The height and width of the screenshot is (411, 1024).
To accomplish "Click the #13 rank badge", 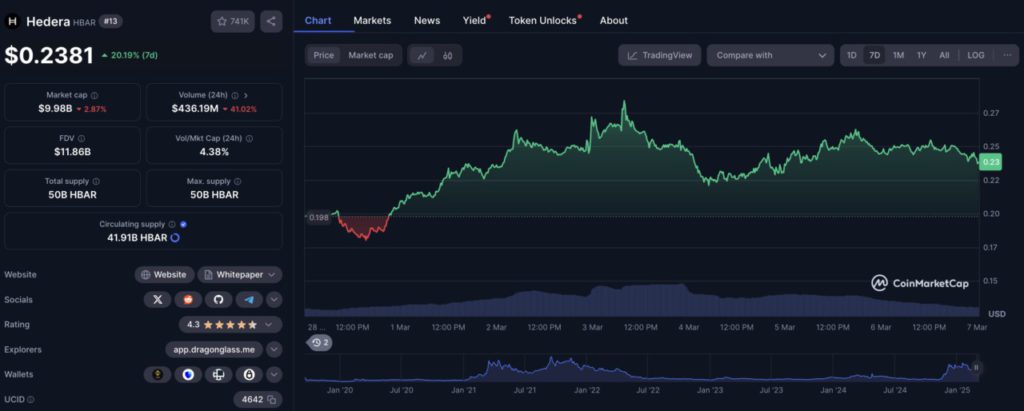I will tap(111, 22).
